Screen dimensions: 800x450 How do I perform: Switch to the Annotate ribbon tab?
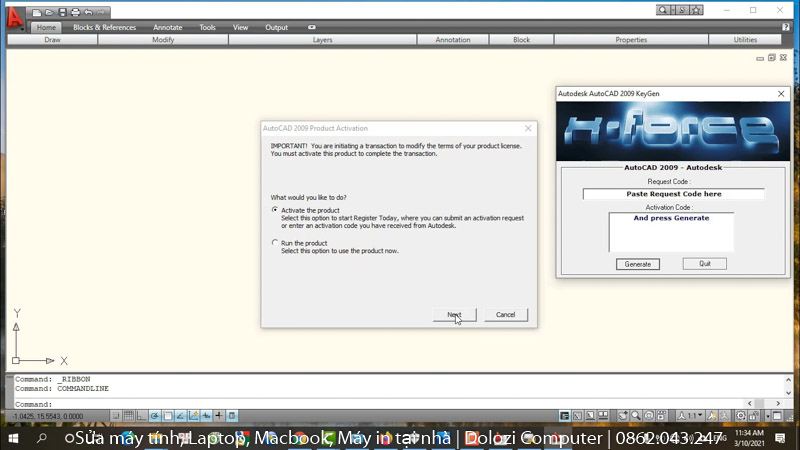pyautogui.click(x=167, y=28)
